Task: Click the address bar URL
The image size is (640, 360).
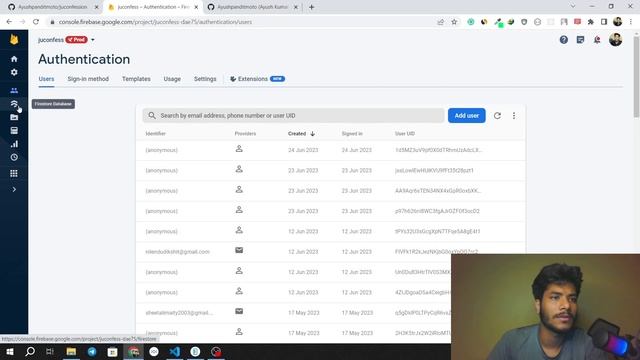Action: tap(155, 22)
